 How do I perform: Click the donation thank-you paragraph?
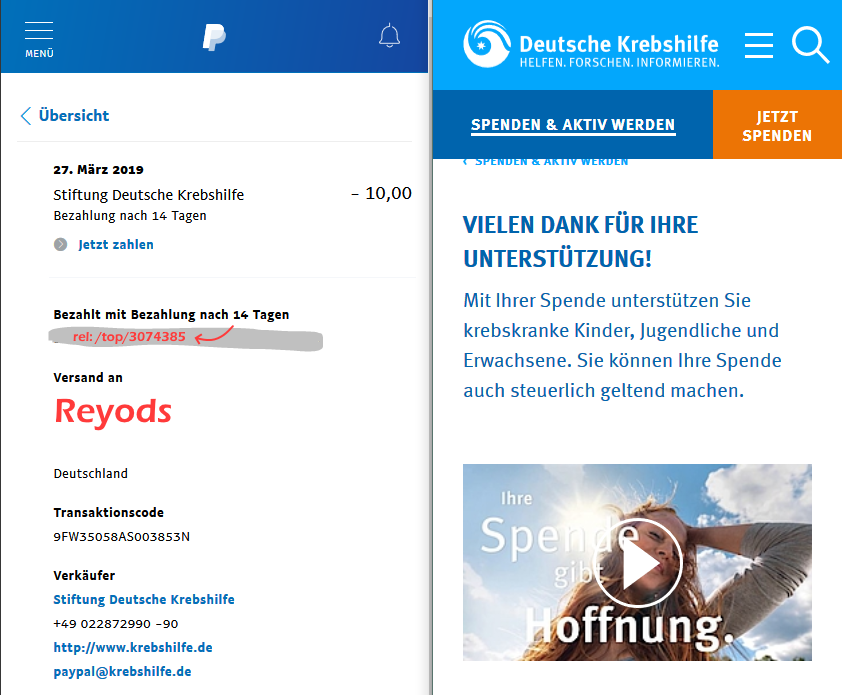tap(622, 345)
